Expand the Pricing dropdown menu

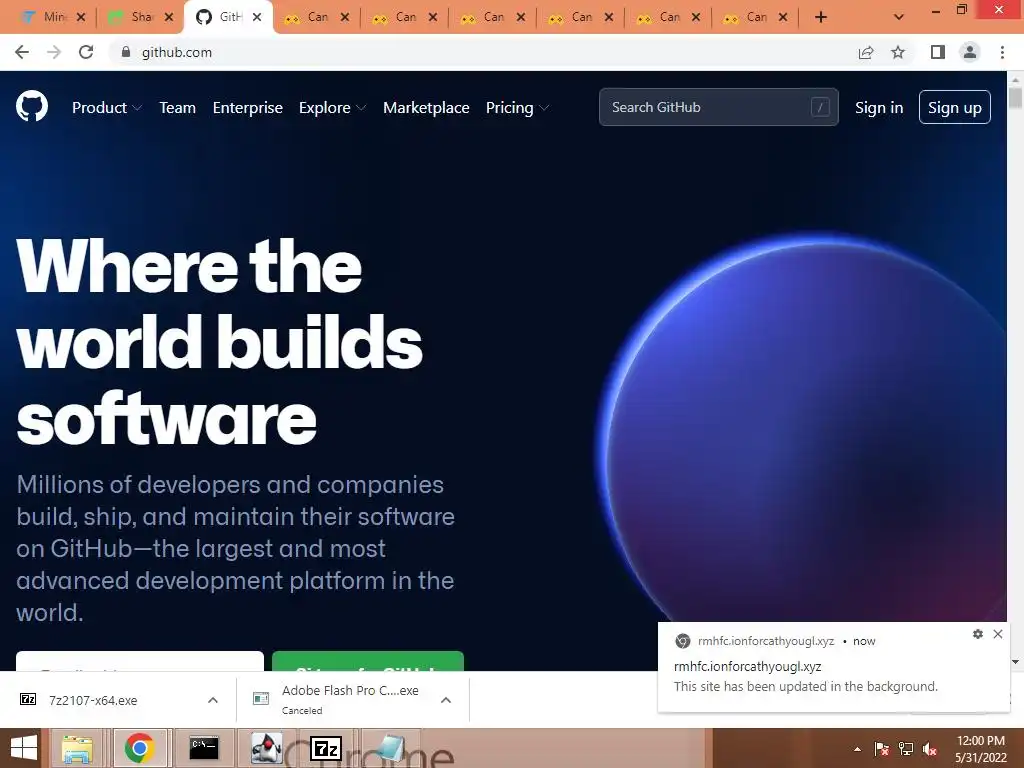(517, 108)
